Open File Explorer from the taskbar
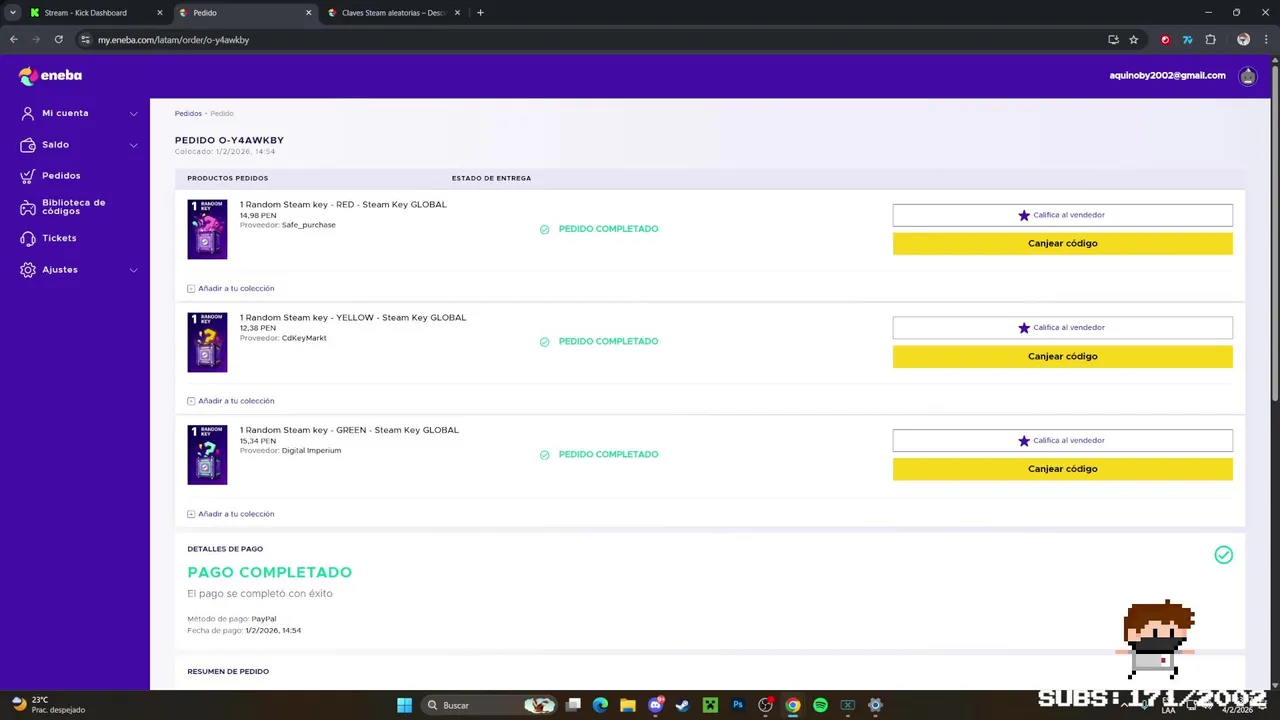This screenshot has height=720, width=1280. 628,705
